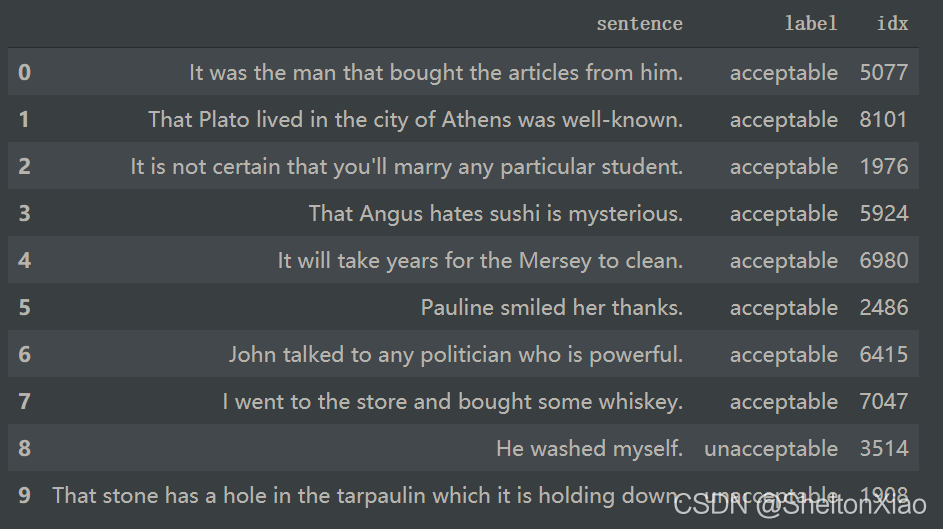The width and height of the screenshot is (943, 529).
Task: Click the sentence about Plato living in Athens
Action: (x=415, y=119)
